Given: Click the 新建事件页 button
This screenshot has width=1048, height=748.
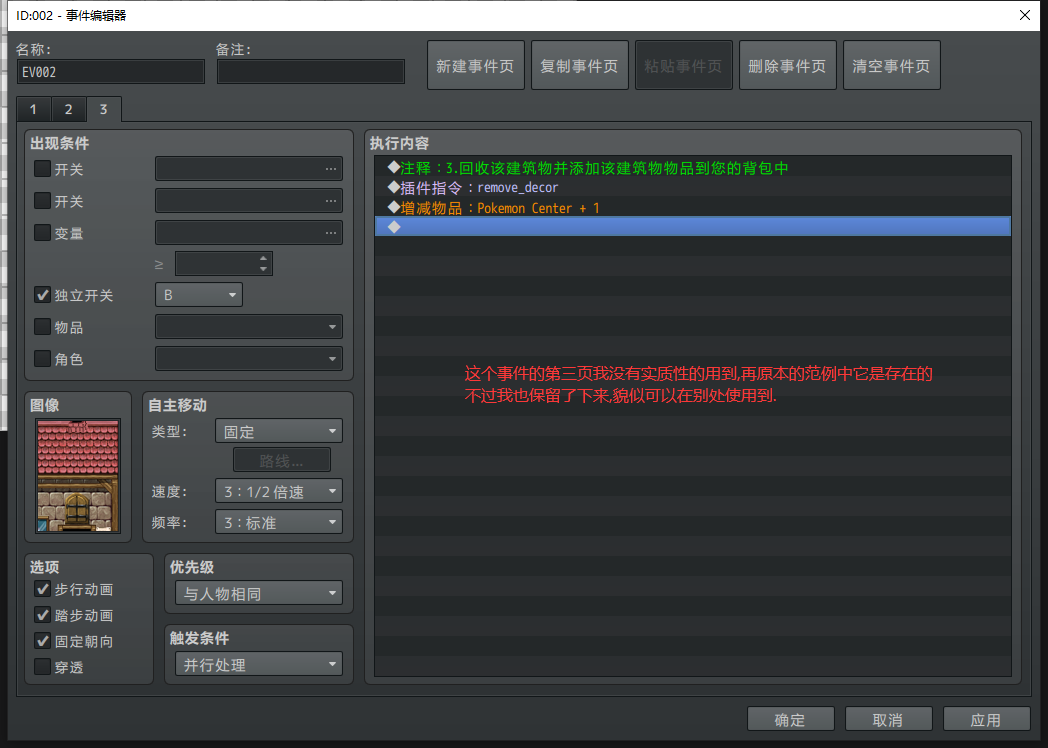Looking at the screenshot, I should coord(475,66).
